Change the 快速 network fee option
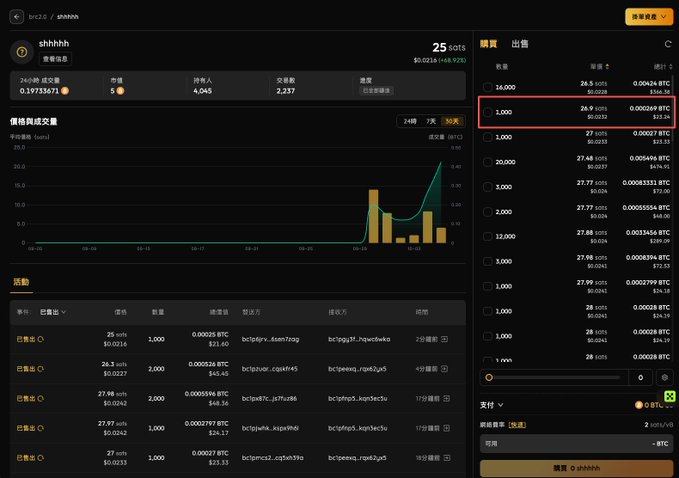 click(517, 425)
